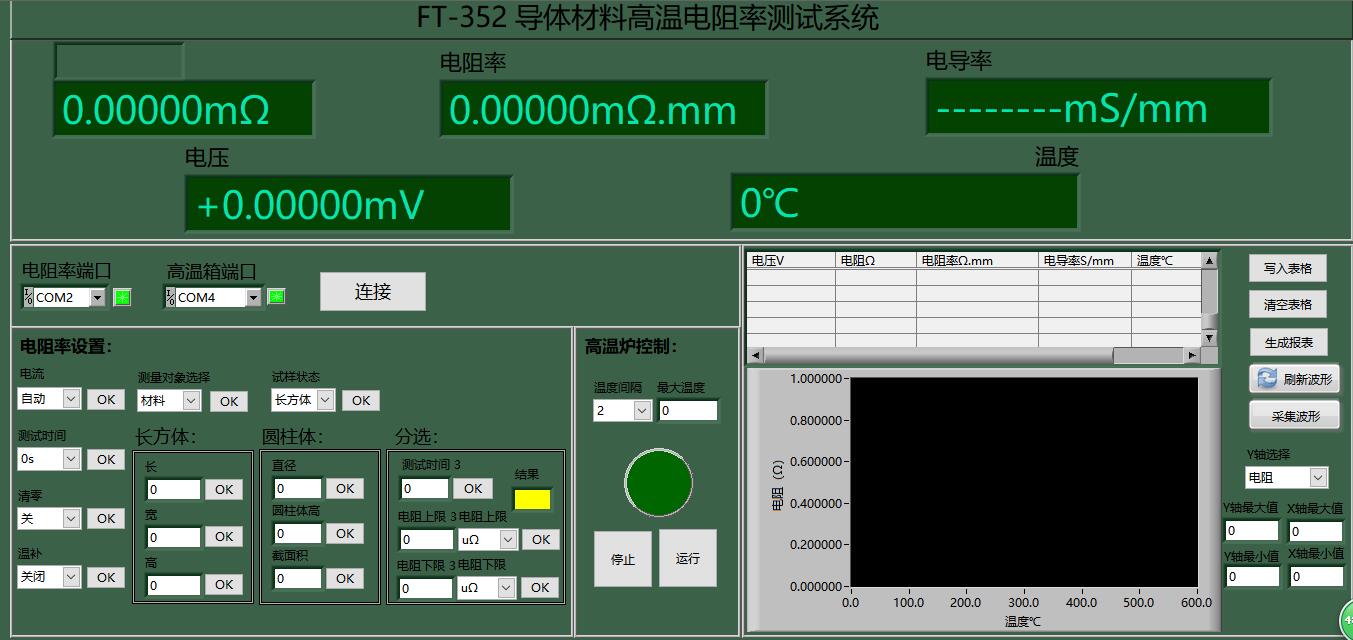Click the yellow 结果 result color indicator
This screenshot has width=1353, height=640.
(532, 499)
